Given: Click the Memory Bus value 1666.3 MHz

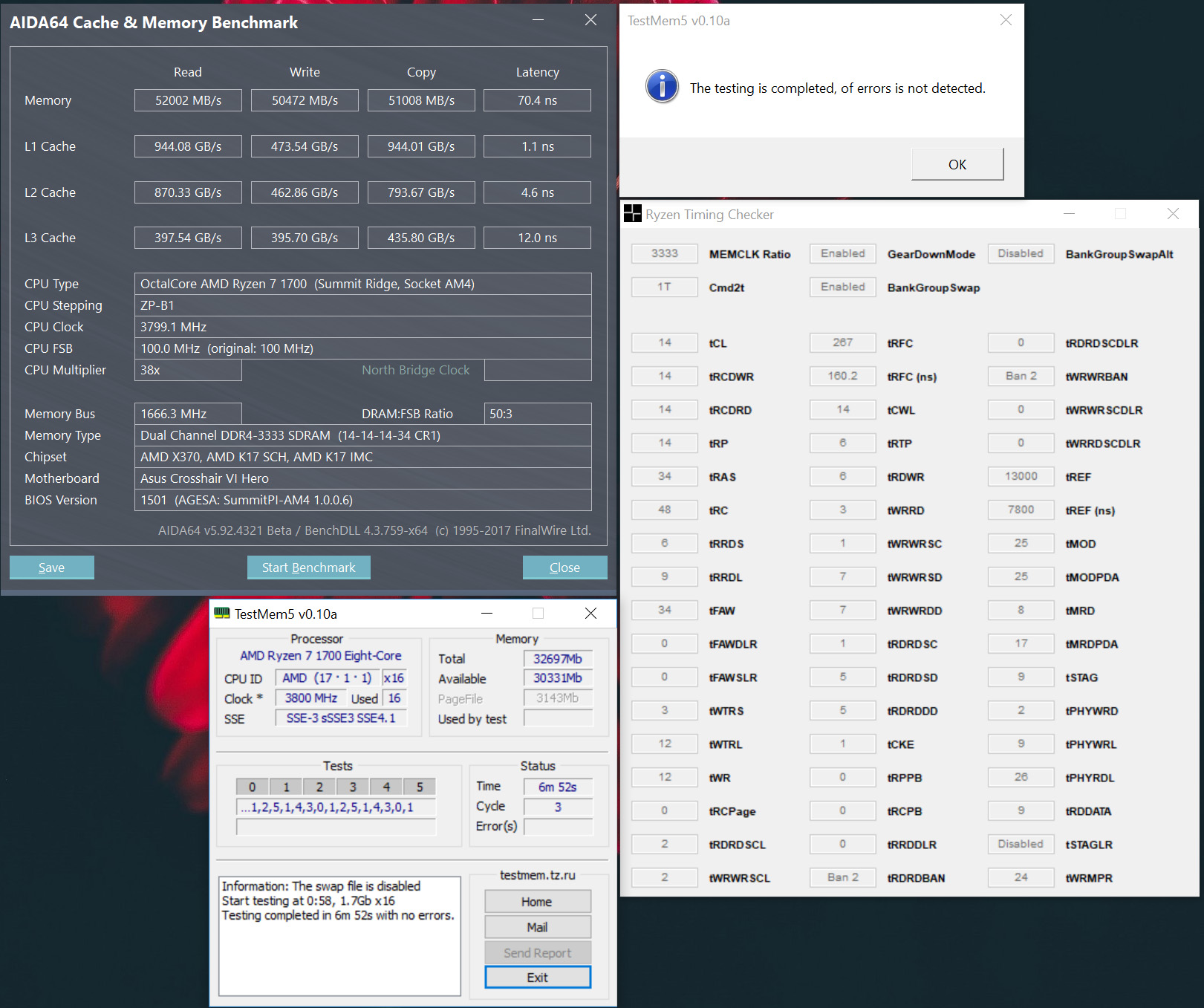Looking at the screenshot, I should pos(188,414).
